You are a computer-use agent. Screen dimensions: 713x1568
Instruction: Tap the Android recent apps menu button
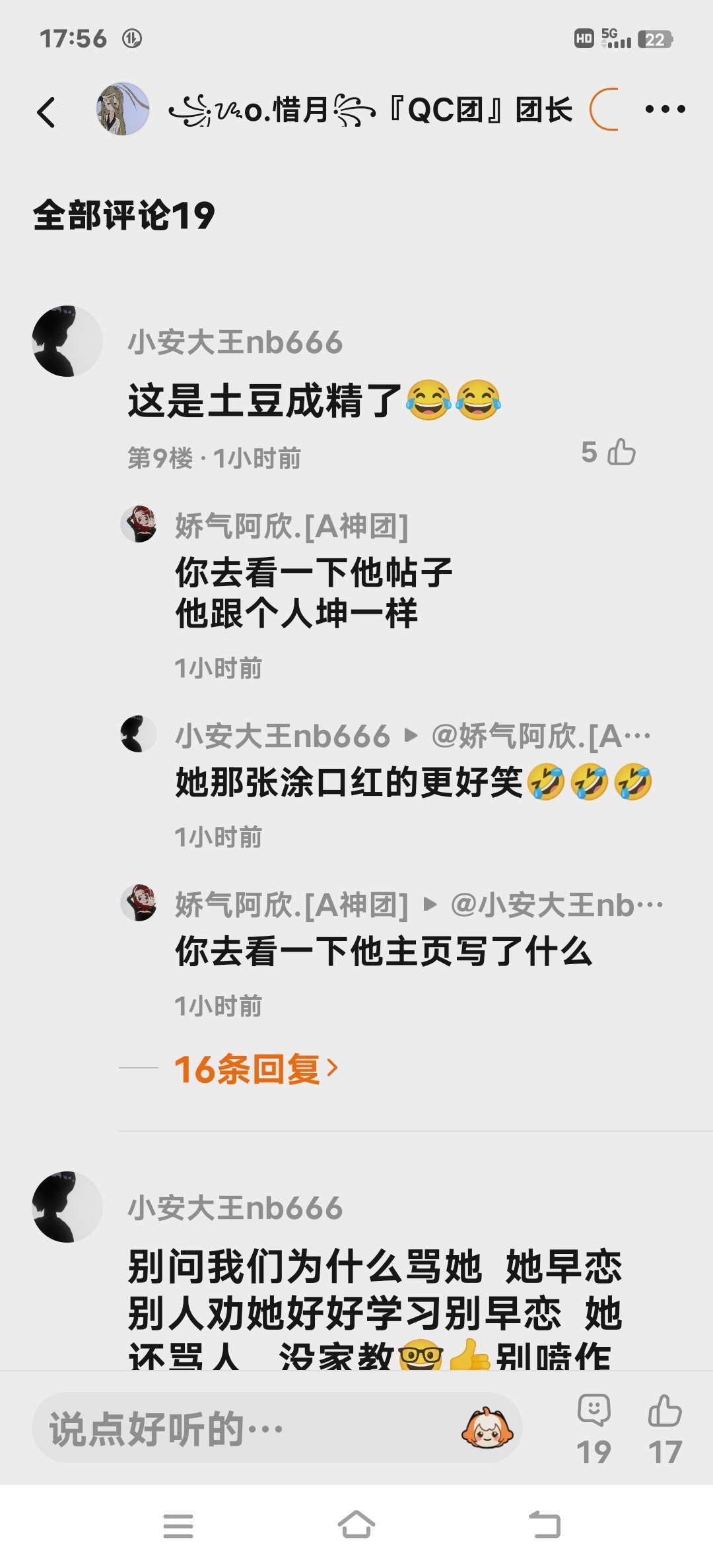click(178, 1526)
